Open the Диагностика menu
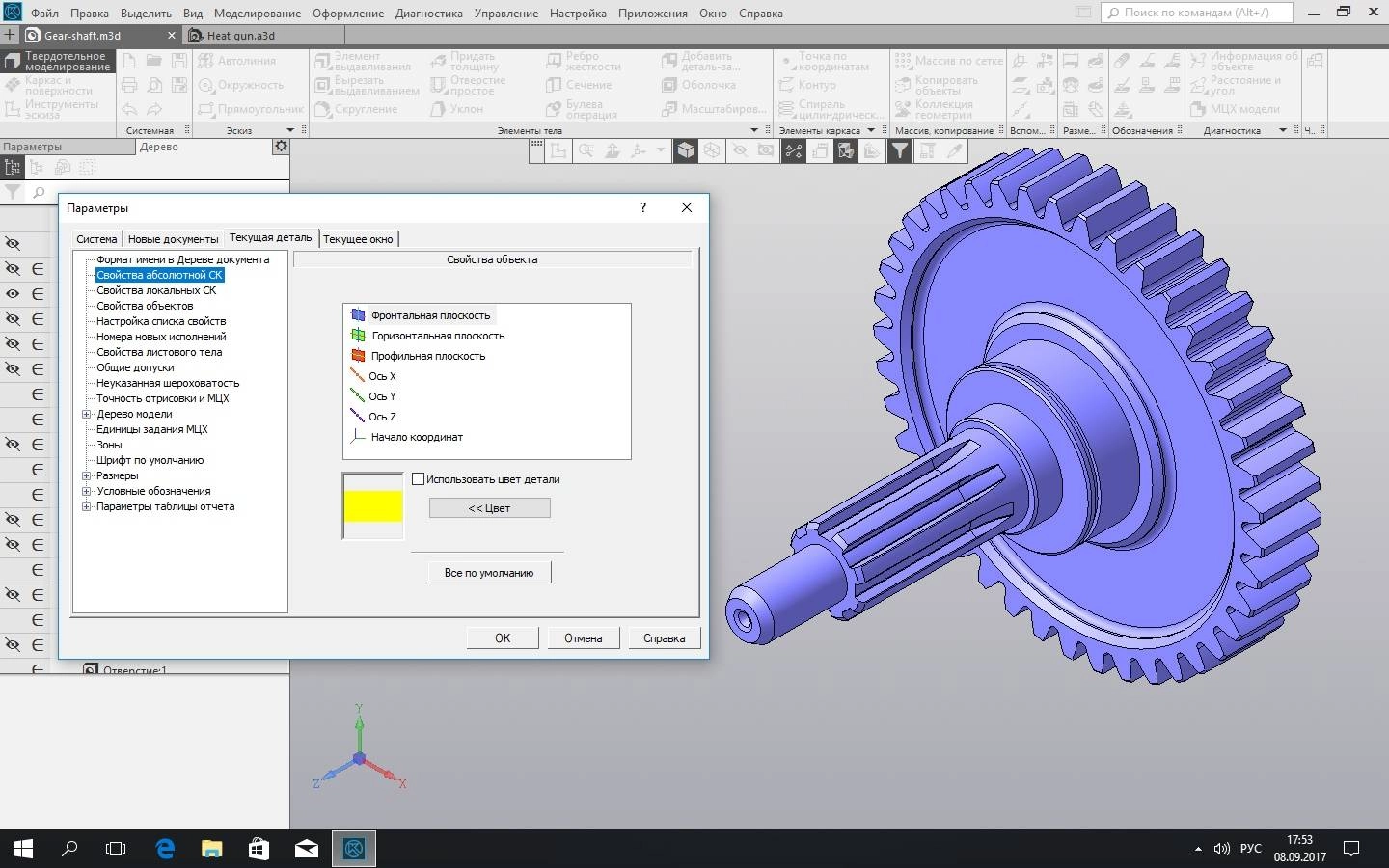This screenshot has height=868, width=1389. (428, 14)
